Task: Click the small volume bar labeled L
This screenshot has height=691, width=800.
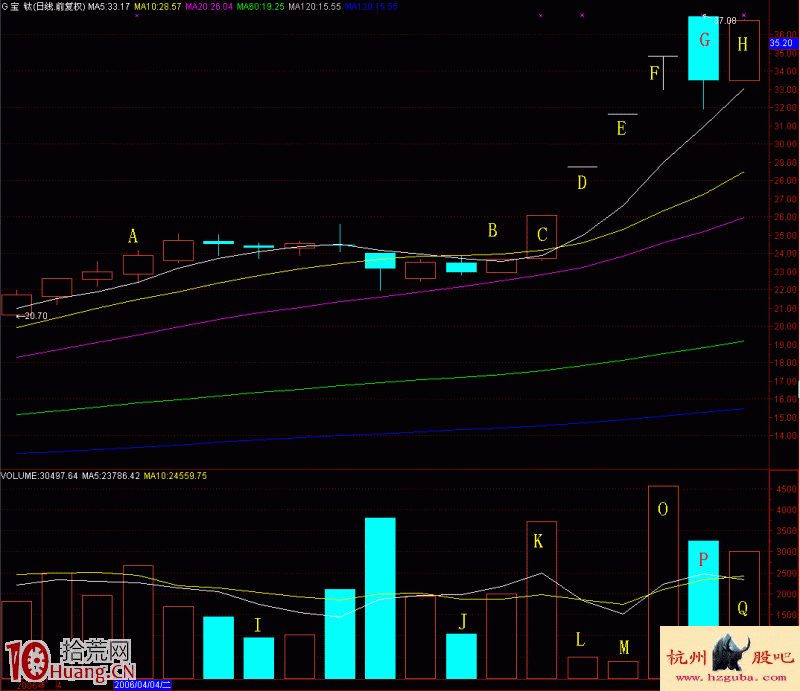Action: click(x=582, y=666)
